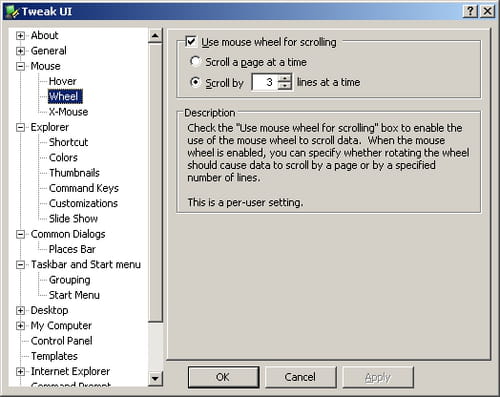
Task: Collapse the Mouse tree node
Action: 20,66
